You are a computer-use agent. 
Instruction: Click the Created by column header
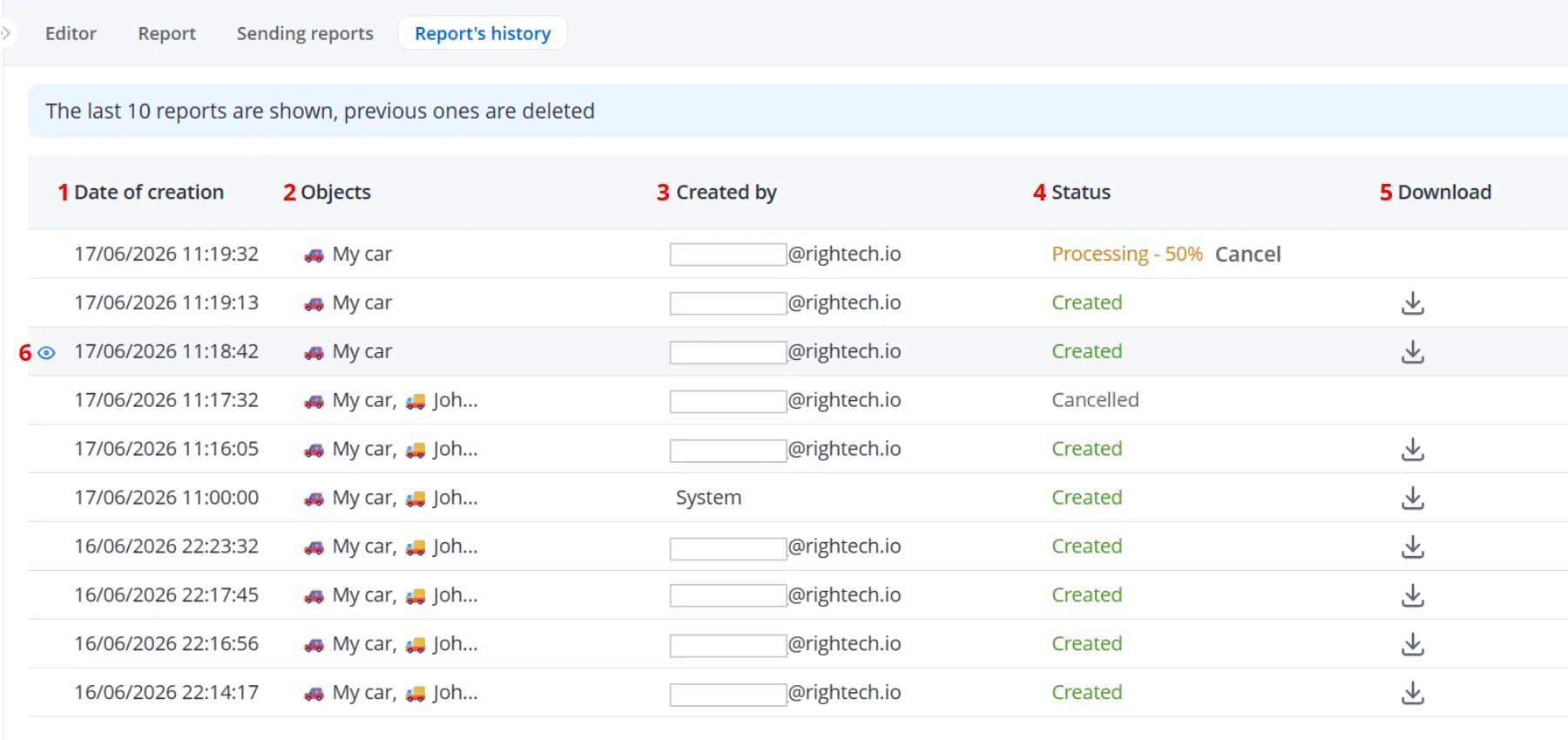tap(727, 192)
